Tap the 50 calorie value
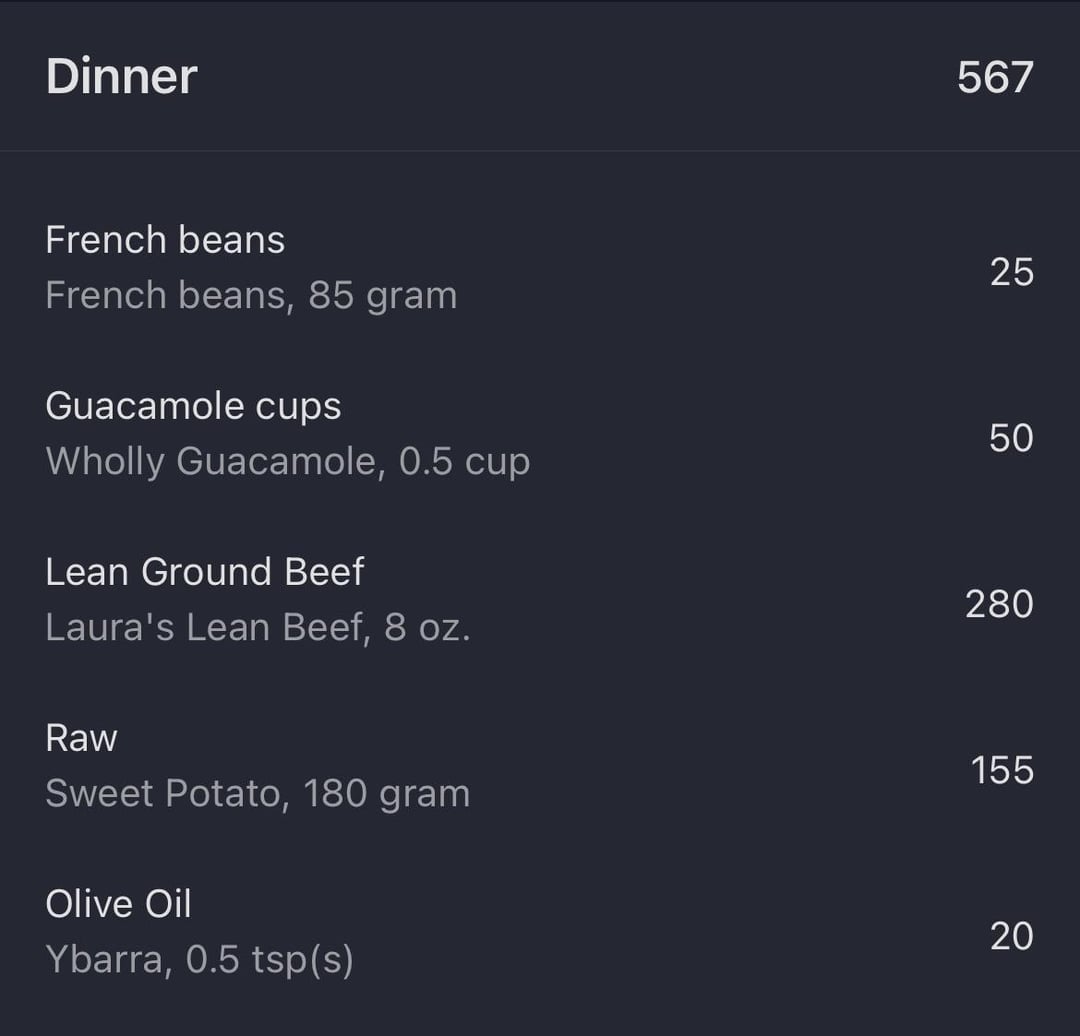The height and width of the screenshot is (1036, 1080). [x=1011, y=438]
